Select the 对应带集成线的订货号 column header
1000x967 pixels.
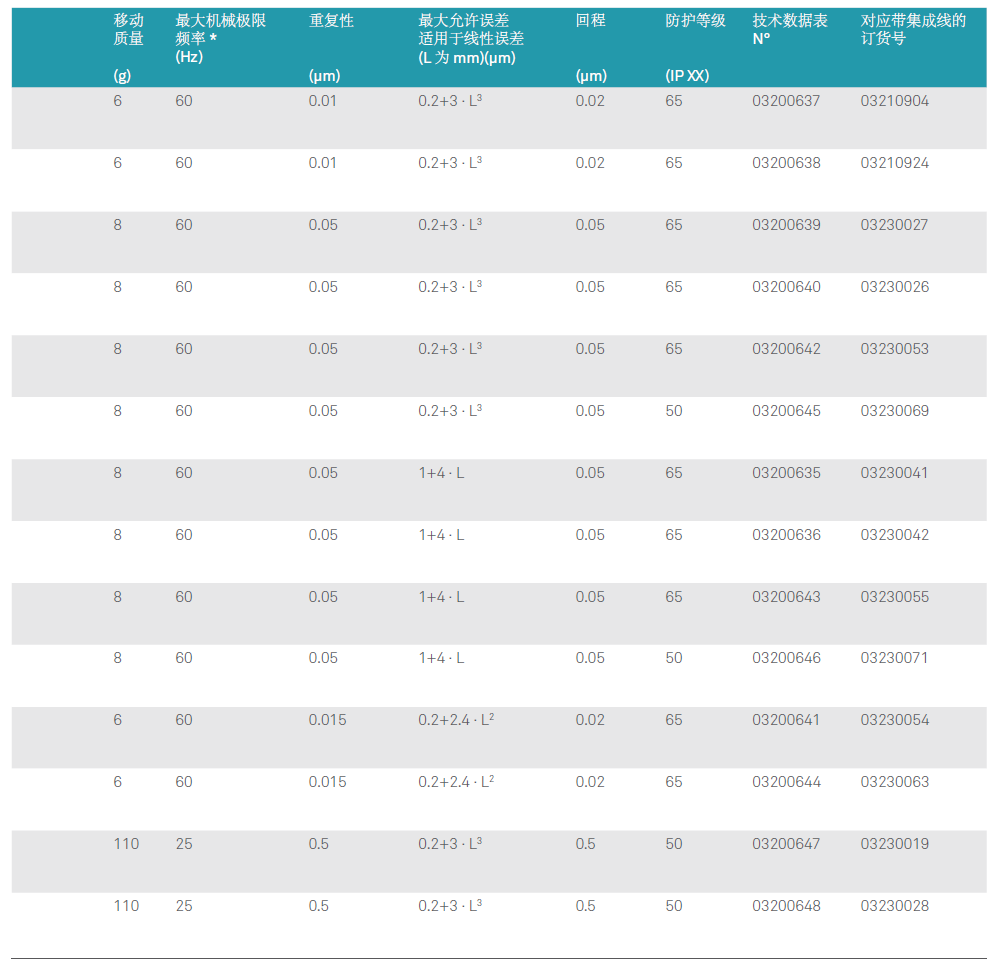pos(913,30)
